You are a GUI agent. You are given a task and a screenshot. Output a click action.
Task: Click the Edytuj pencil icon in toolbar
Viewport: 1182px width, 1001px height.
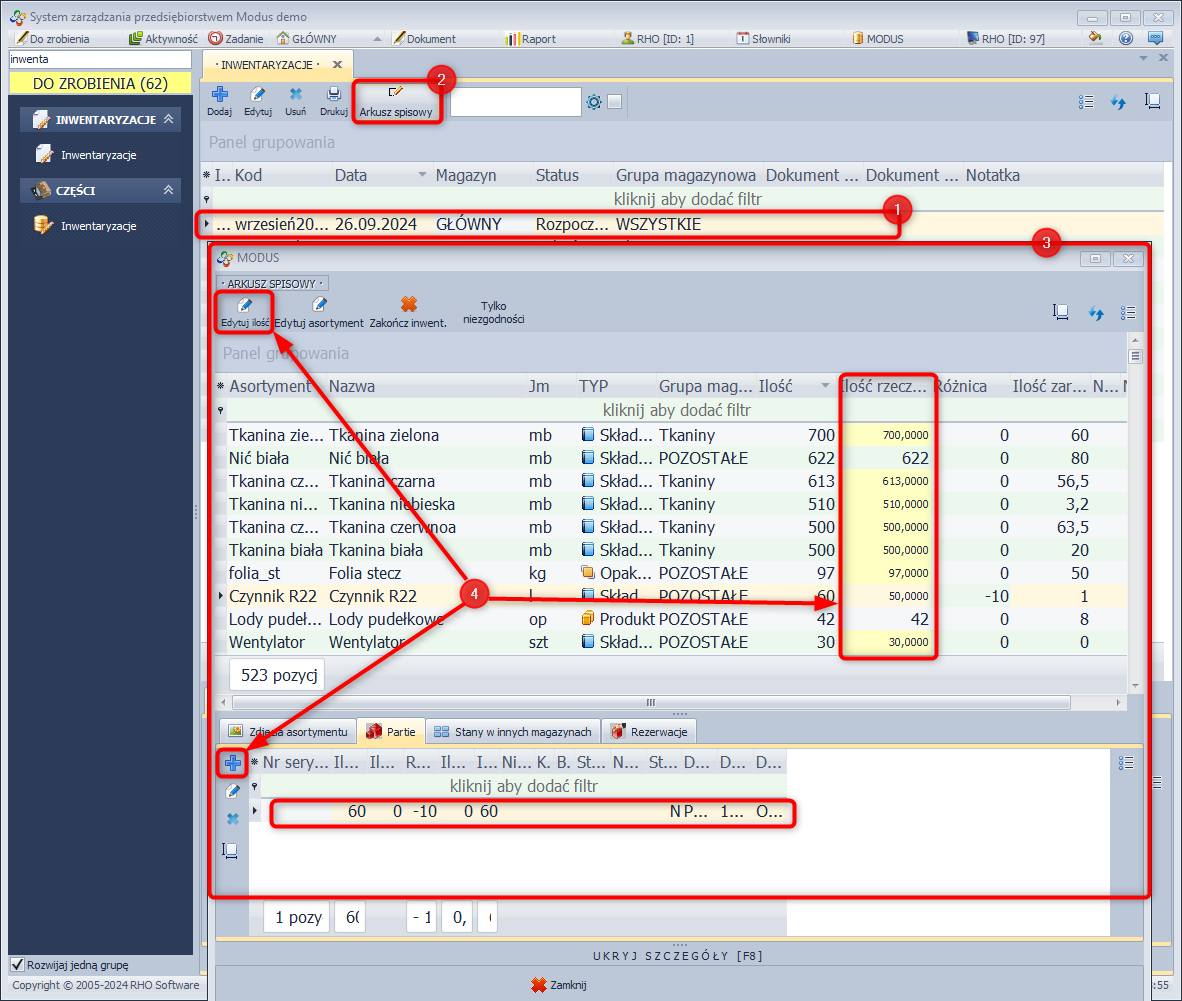[257, 95]
